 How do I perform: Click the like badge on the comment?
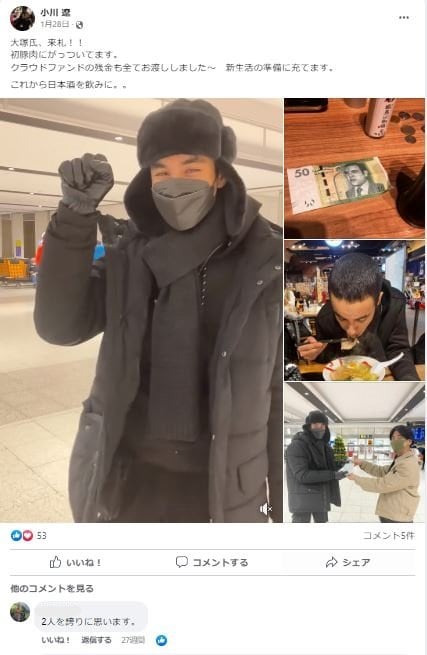[x=161, y=640]
